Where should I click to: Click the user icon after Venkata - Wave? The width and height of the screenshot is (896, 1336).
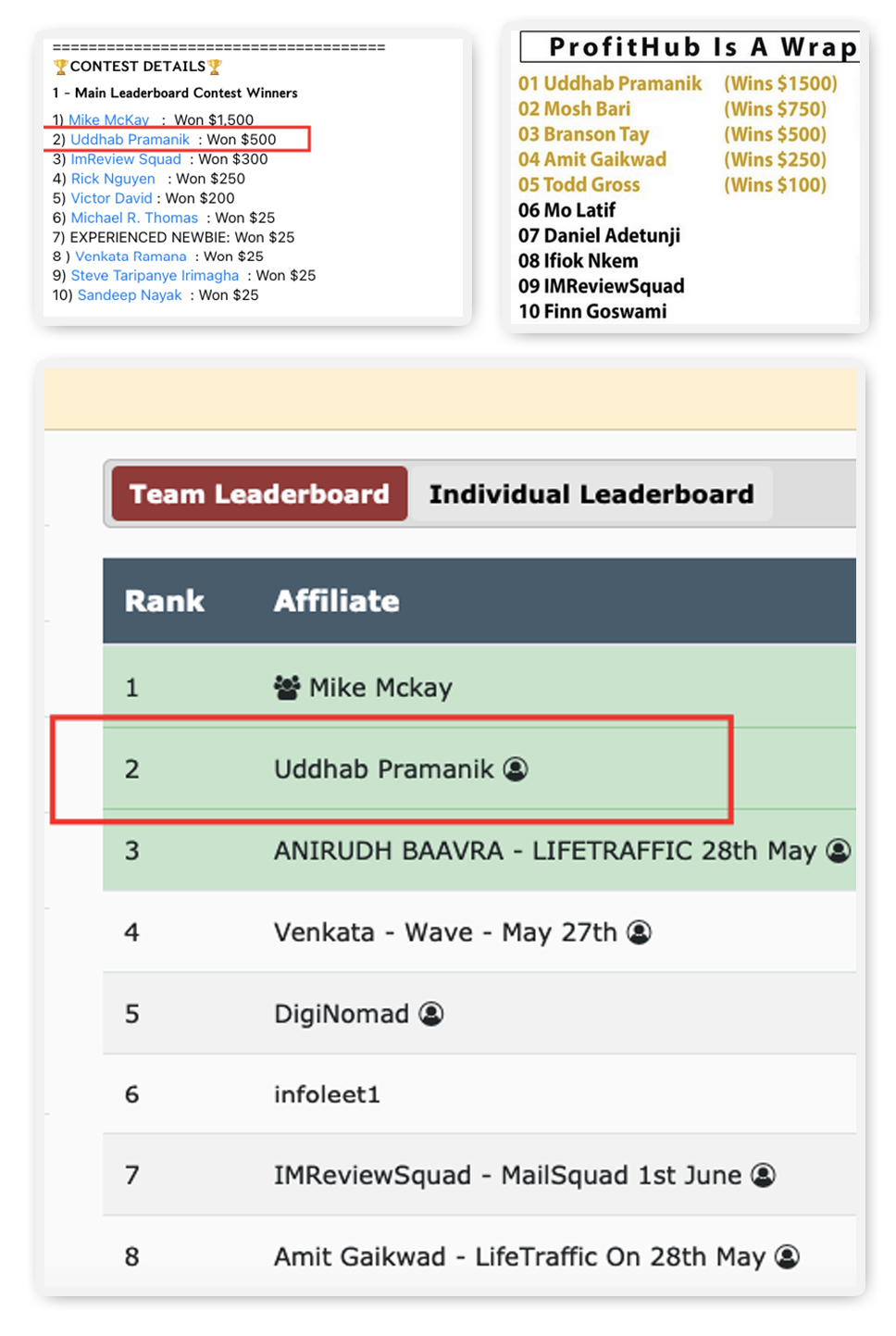coord(639,931)
